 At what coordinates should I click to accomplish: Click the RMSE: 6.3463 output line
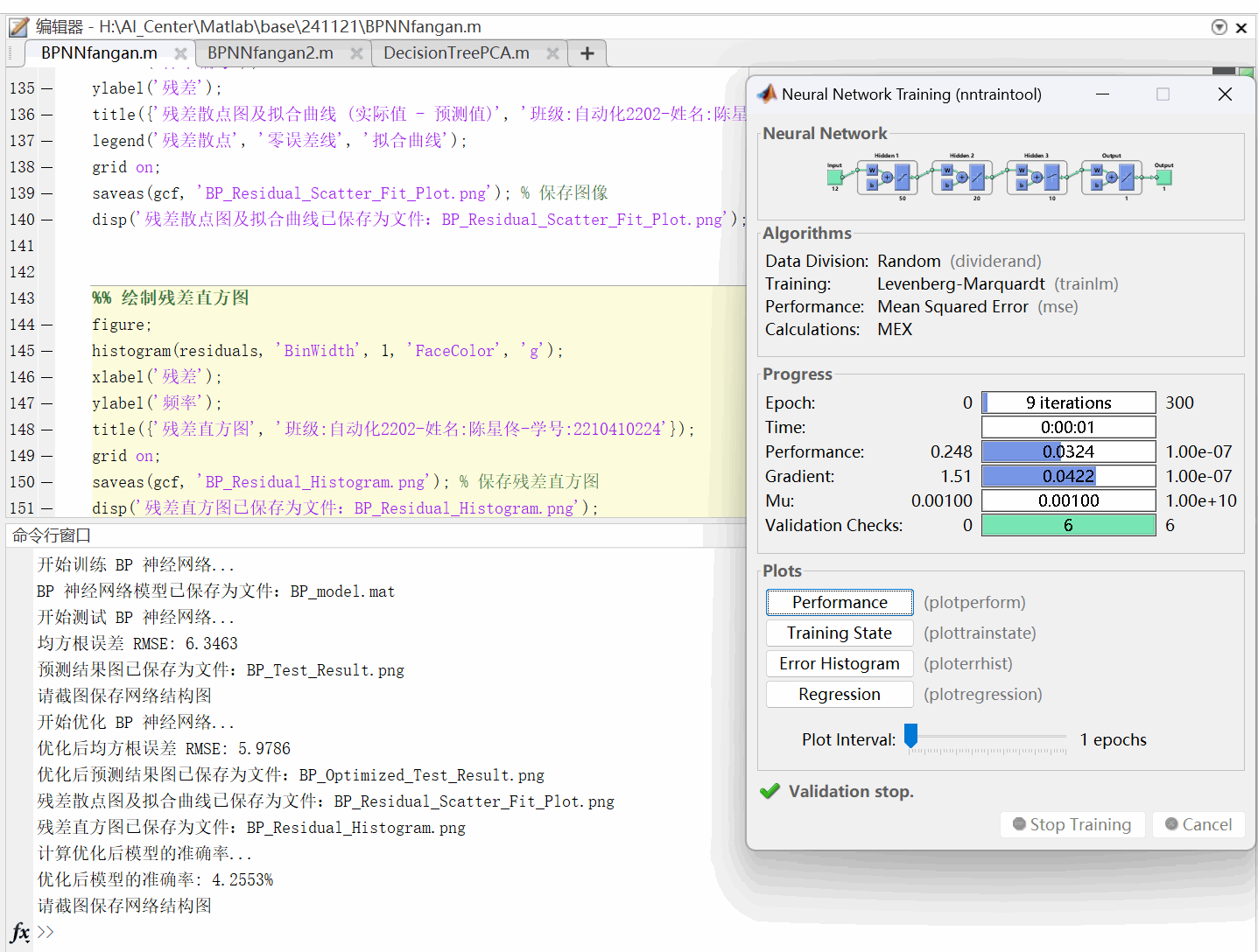pyautogui.click(x=137, y=644)
